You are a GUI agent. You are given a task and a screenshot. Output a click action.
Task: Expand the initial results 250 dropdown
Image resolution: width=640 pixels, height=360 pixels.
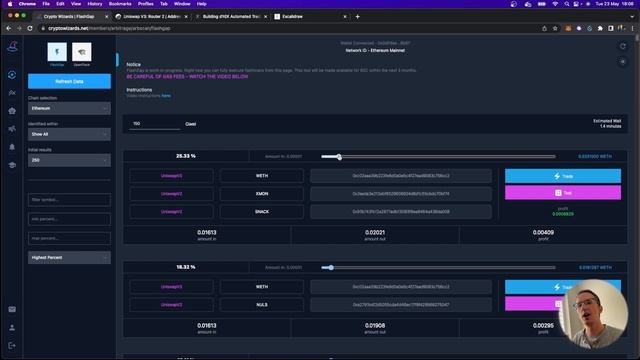tap(69, 160)
